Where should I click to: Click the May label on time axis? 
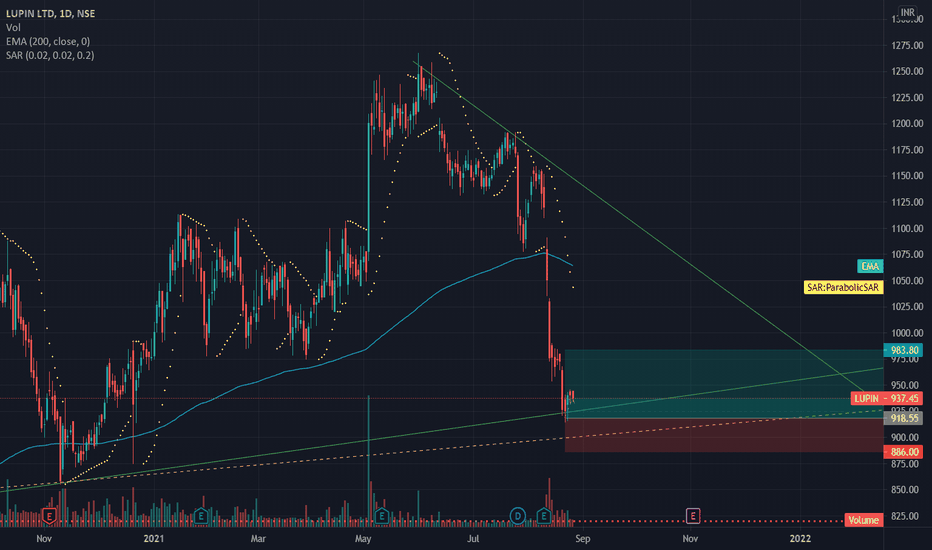click(363, 539)
